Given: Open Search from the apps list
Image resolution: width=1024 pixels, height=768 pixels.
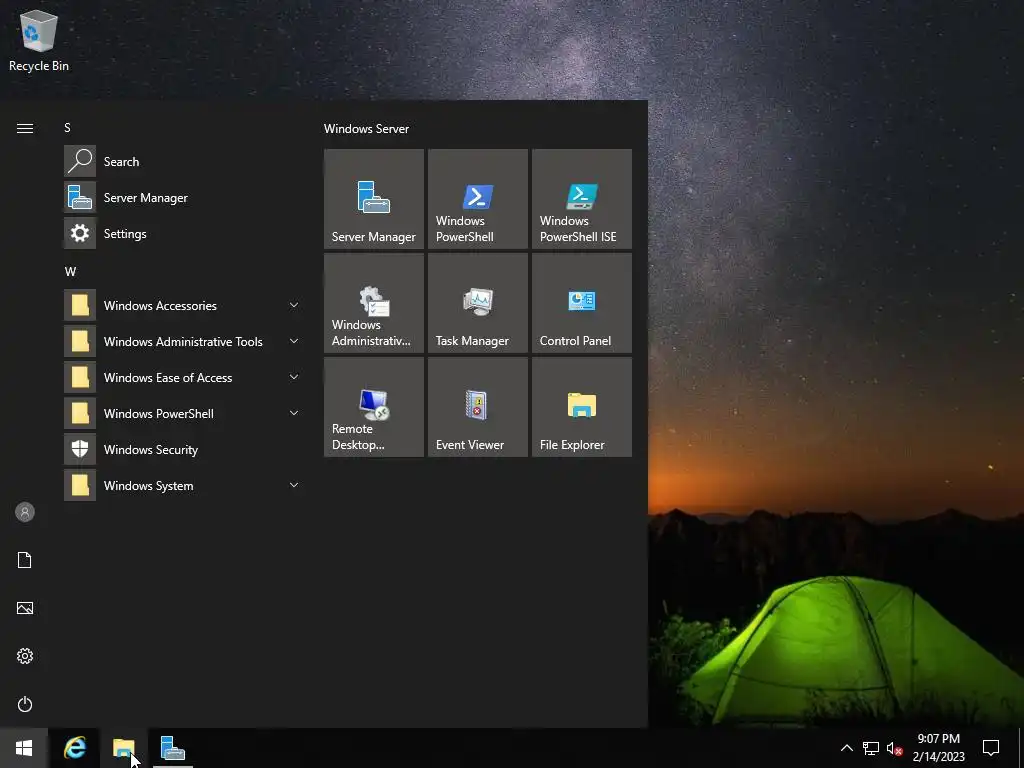Looking at the screenshot, I should pyautogui.click(x=183, y=161).
